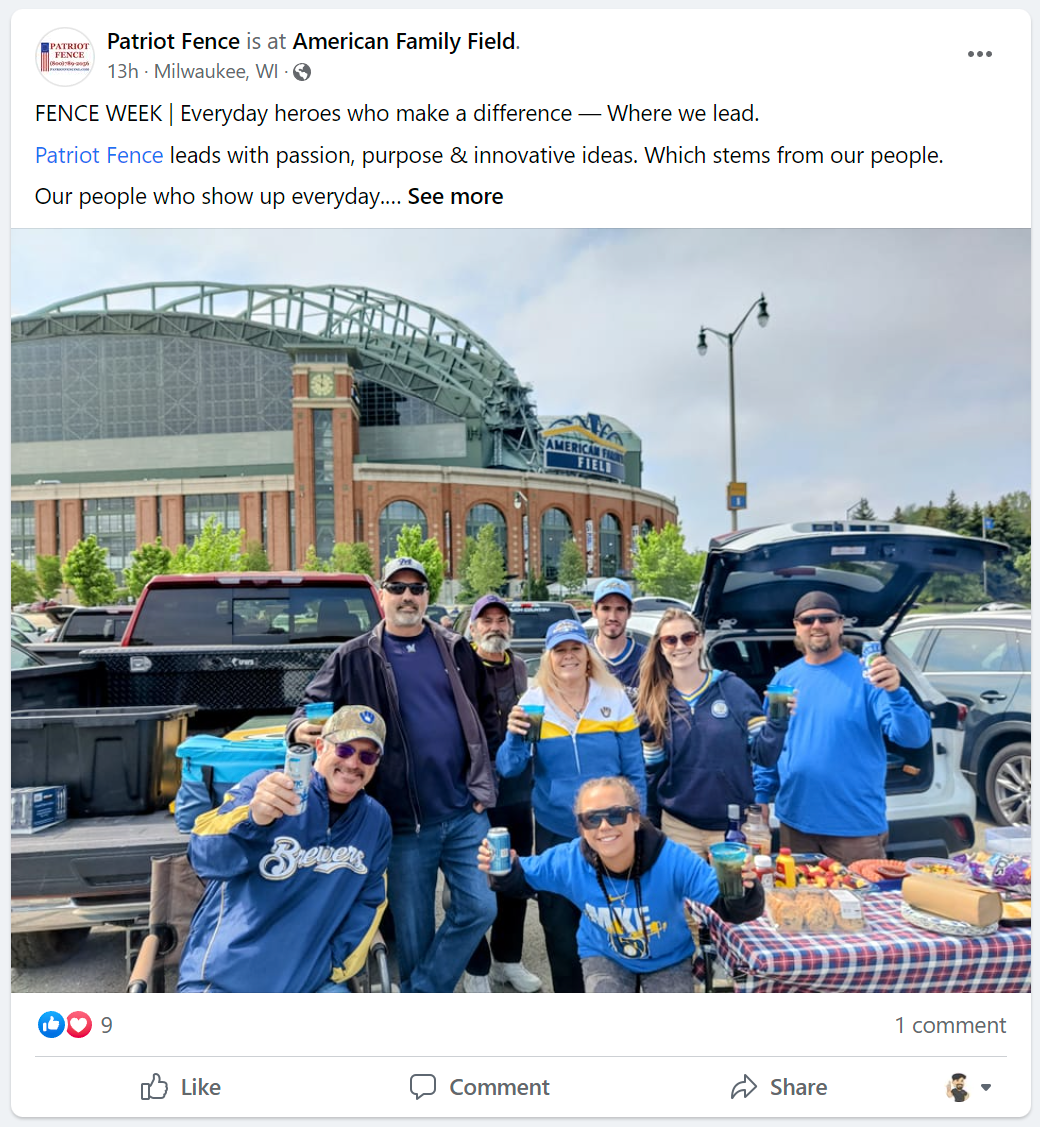Click the globe public-audience icon
The height and width of the screenshot is (1127, 1040).
(x=302, y=72)
